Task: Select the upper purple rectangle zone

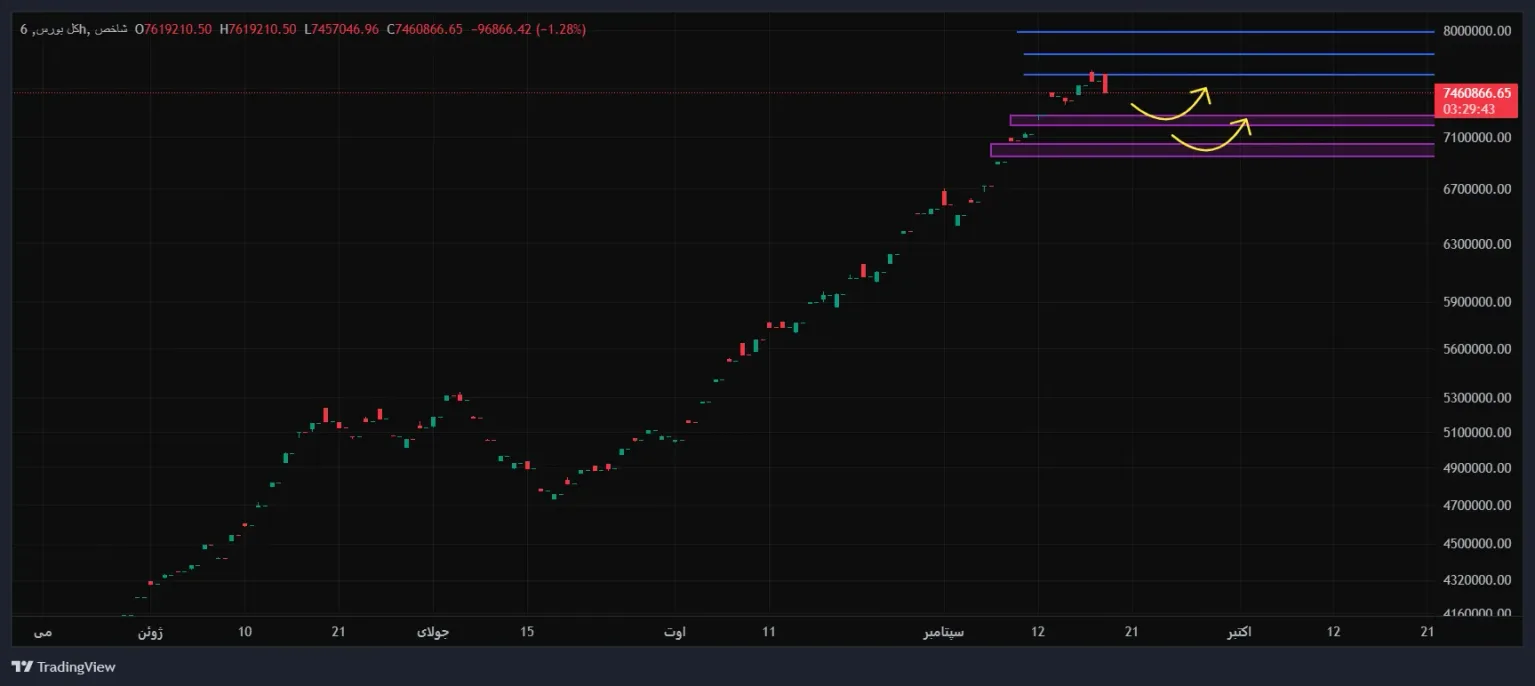Action: point(1222,120)
